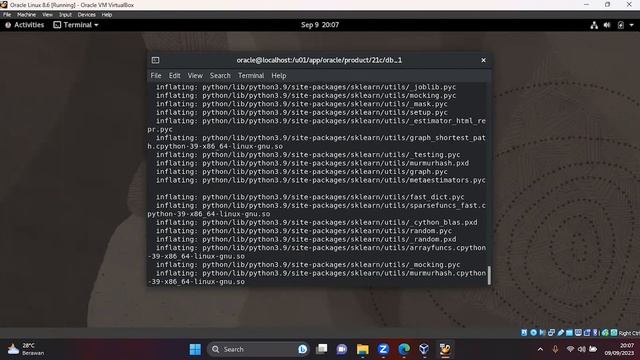The width and height of the screenshot is (640, 360).
Task: Click the terminal scrollbar handle
Action: click(489, 276)
